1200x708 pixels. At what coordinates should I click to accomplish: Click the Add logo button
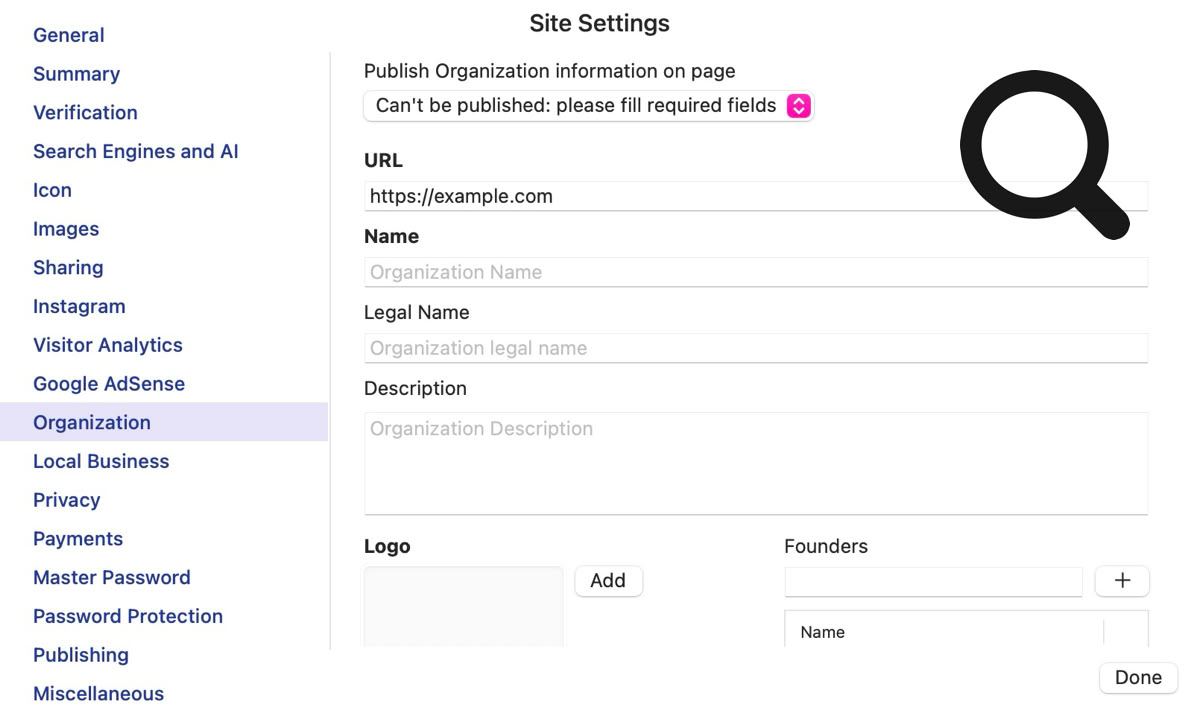tap(608, 581)
